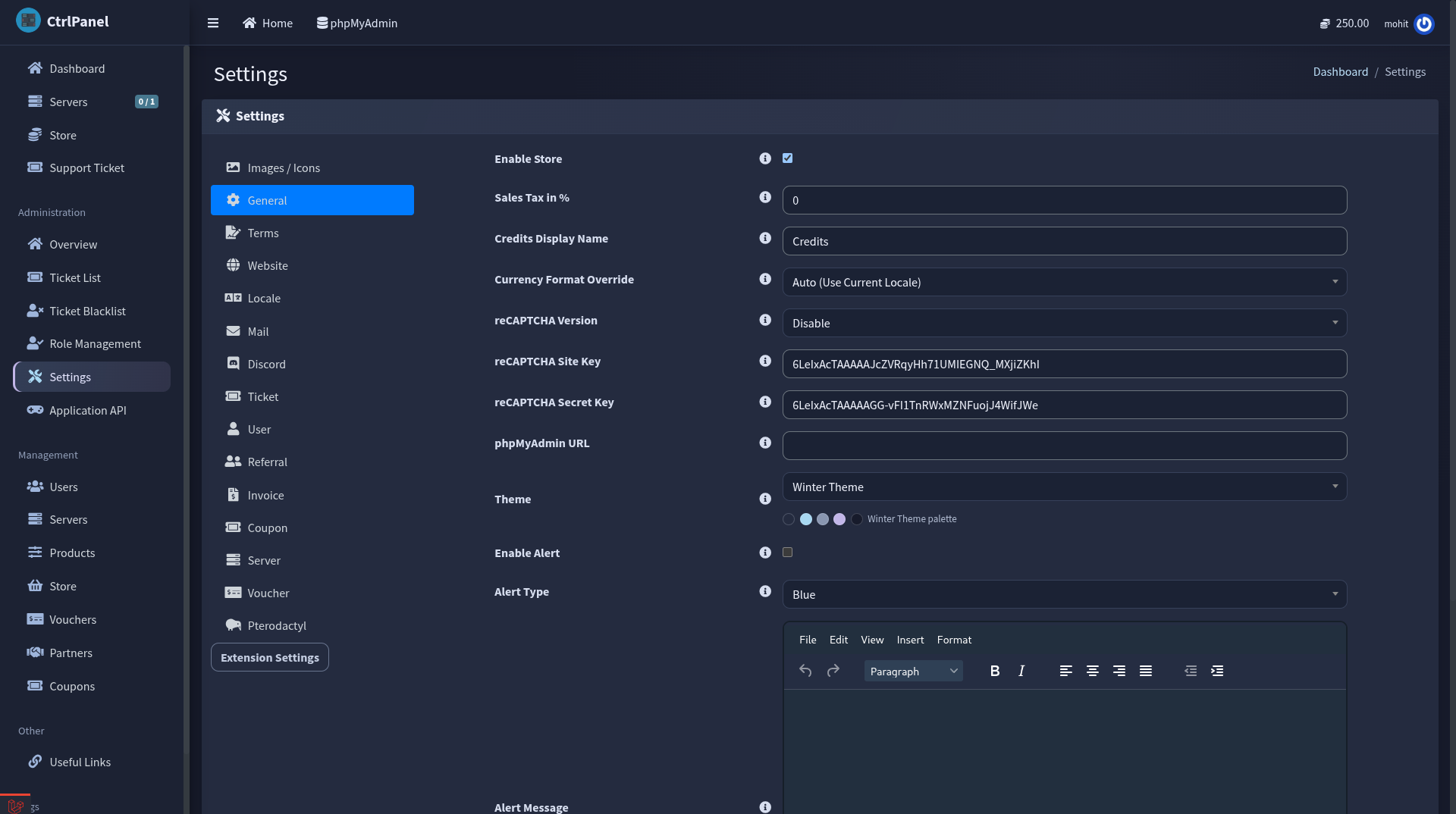Click the Dashboard breadcrumb link
Viewport: 1456px width, 814px height.
pos(1341,72)
